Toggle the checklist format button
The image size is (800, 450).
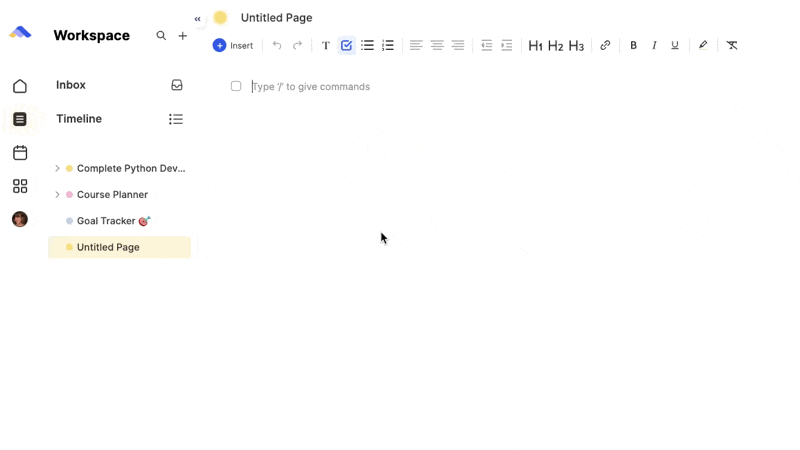(x=347, y=45)
